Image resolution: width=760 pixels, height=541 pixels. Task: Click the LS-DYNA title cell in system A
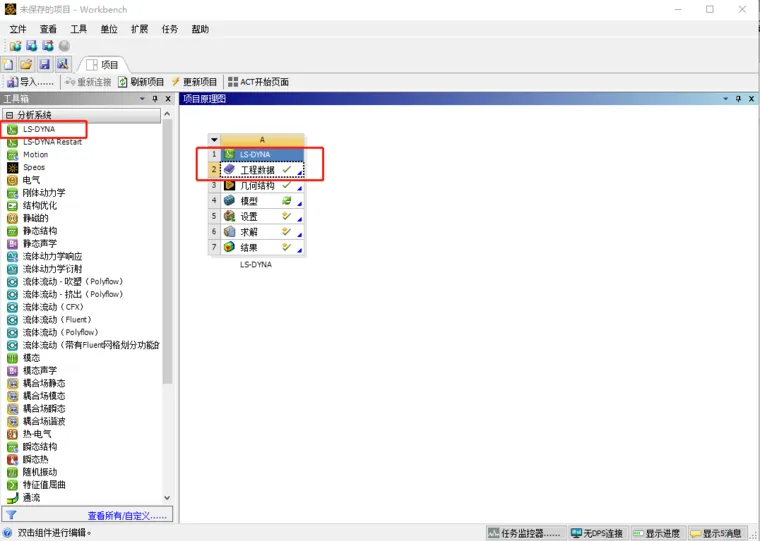point(262,154)
